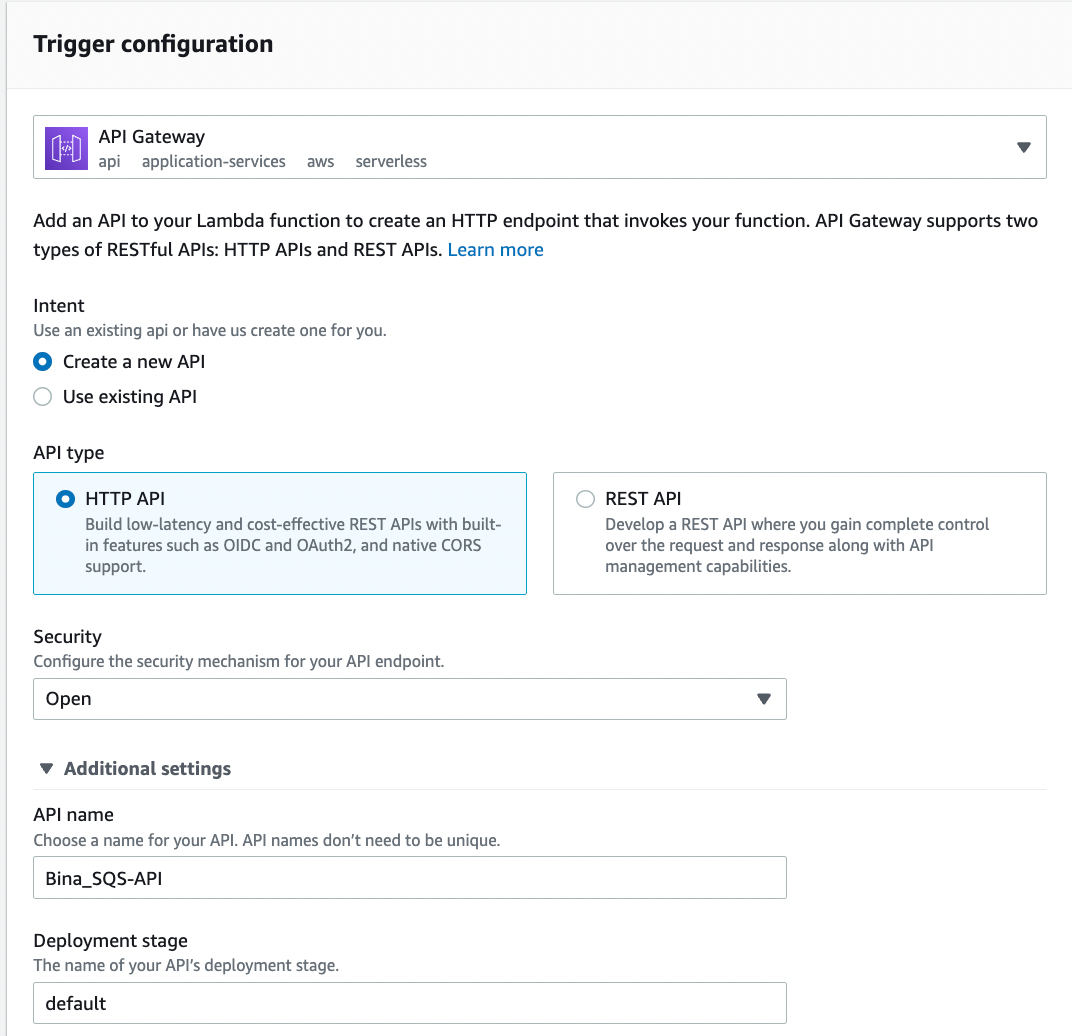
Task: Click the 'api' tag under API Gateway
Action: (108, 161)
